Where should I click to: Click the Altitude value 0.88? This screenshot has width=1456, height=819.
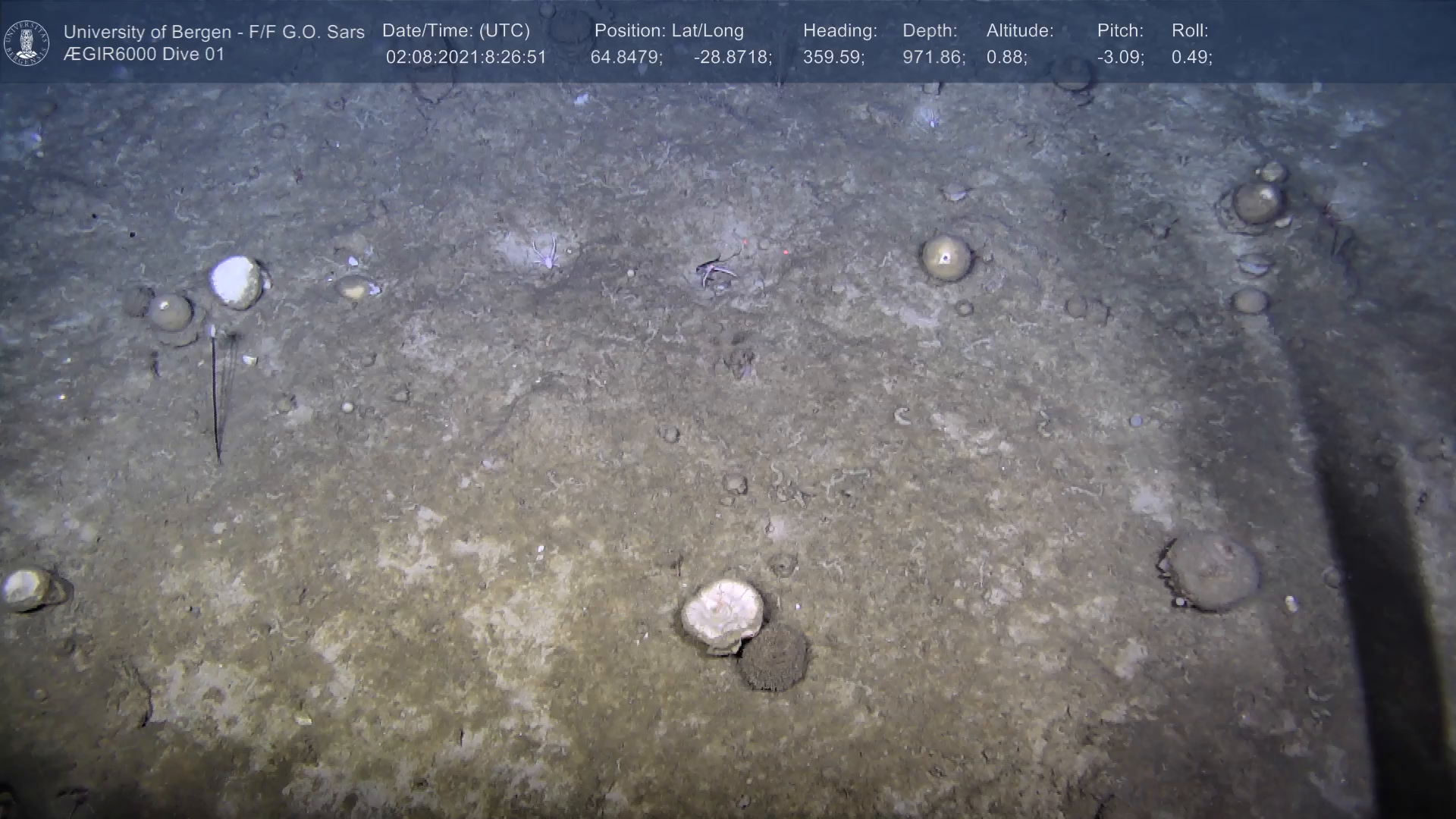pos(1006,58)
